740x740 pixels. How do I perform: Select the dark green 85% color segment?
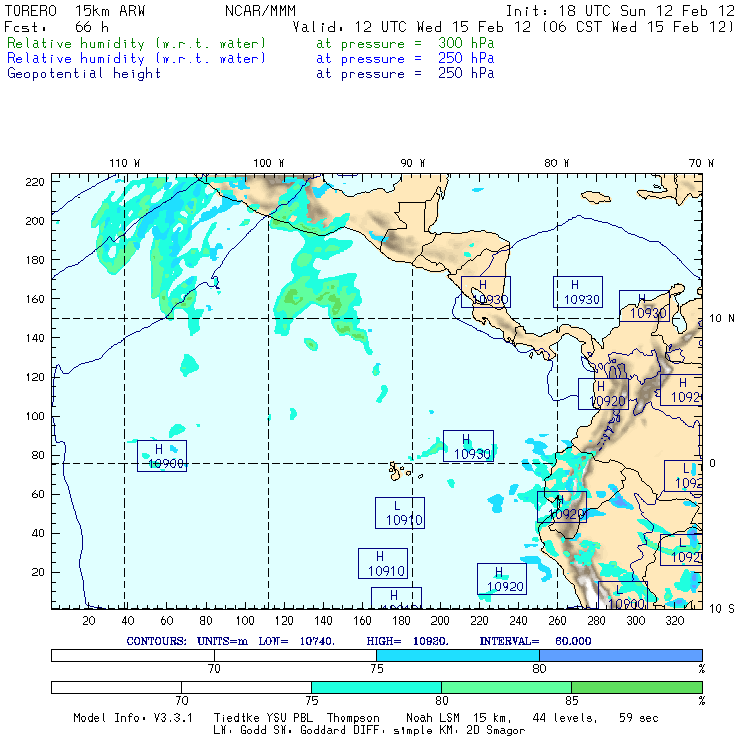[636, 687]
